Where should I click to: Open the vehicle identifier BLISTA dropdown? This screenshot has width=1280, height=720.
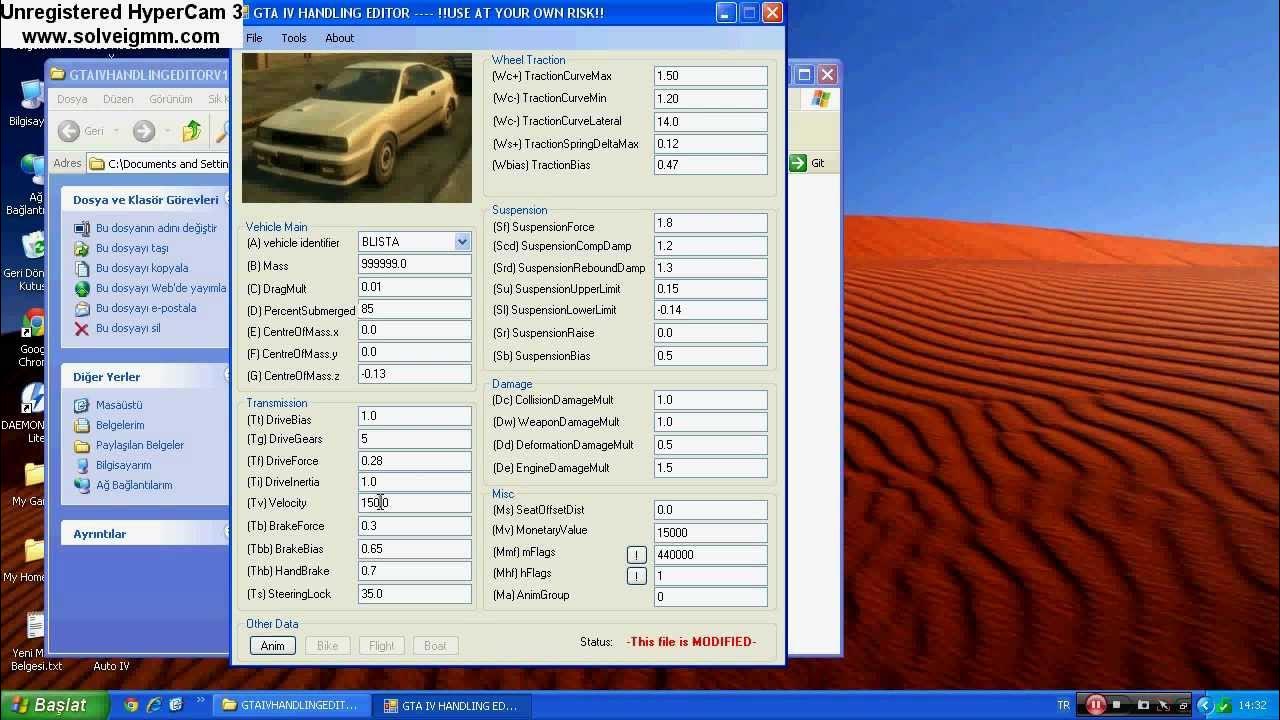[462, 242]
